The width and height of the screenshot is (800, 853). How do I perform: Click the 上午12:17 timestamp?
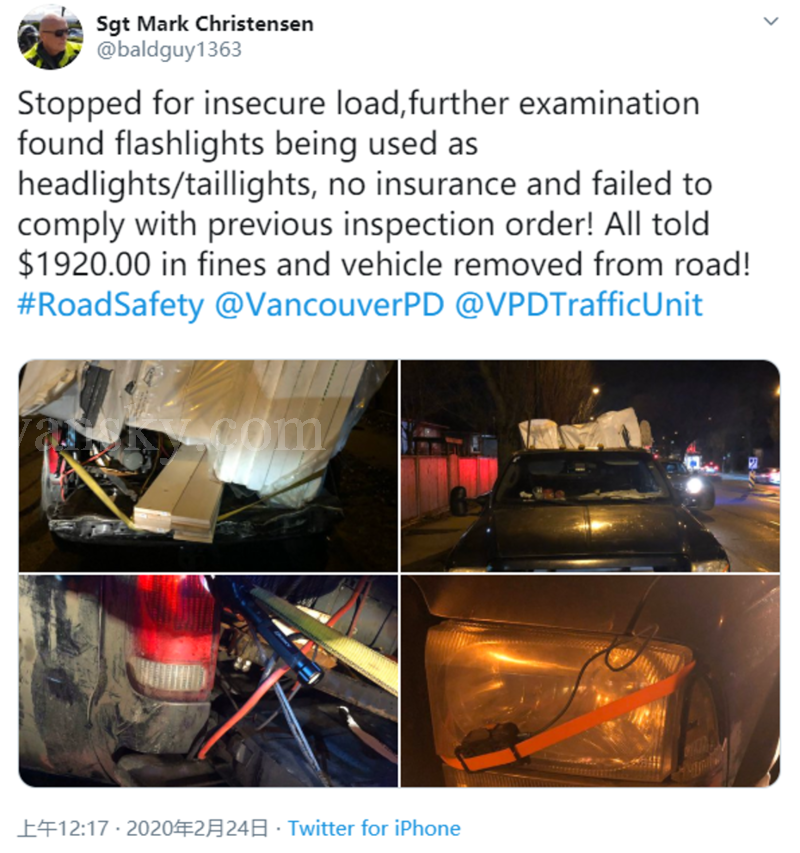click(x=64, y=829)
